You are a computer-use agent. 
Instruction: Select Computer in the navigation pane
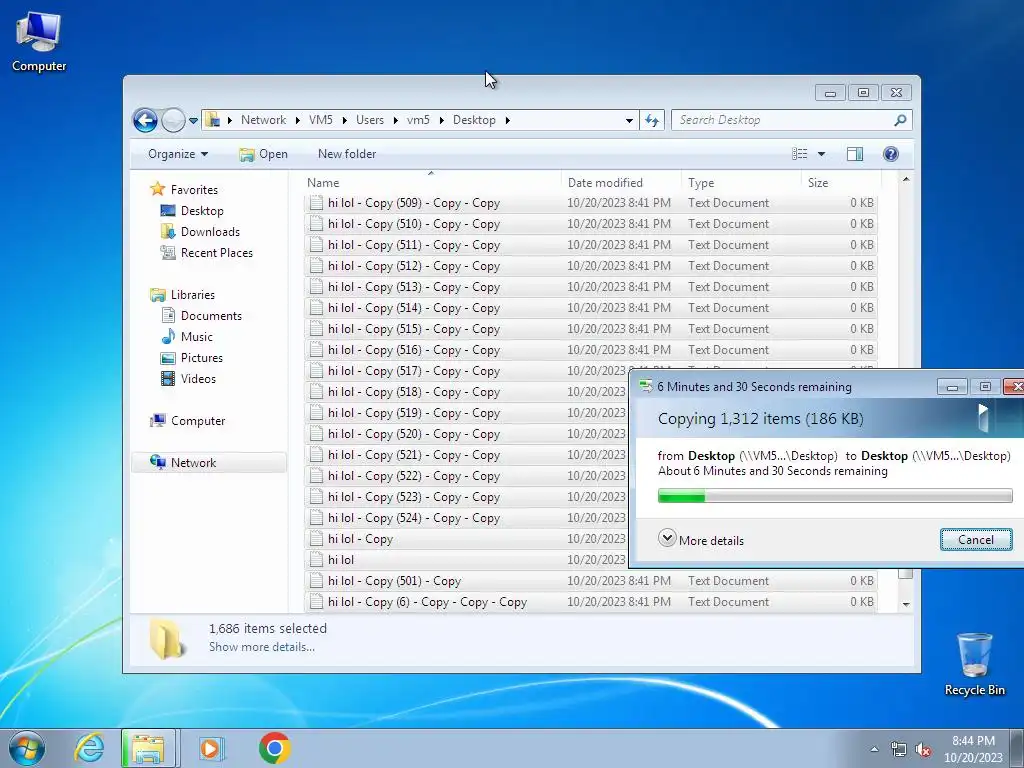(198, 421)
